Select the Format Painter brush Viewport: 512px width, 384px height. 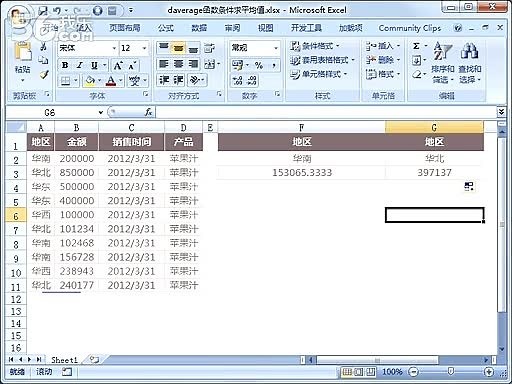[44, 75]
